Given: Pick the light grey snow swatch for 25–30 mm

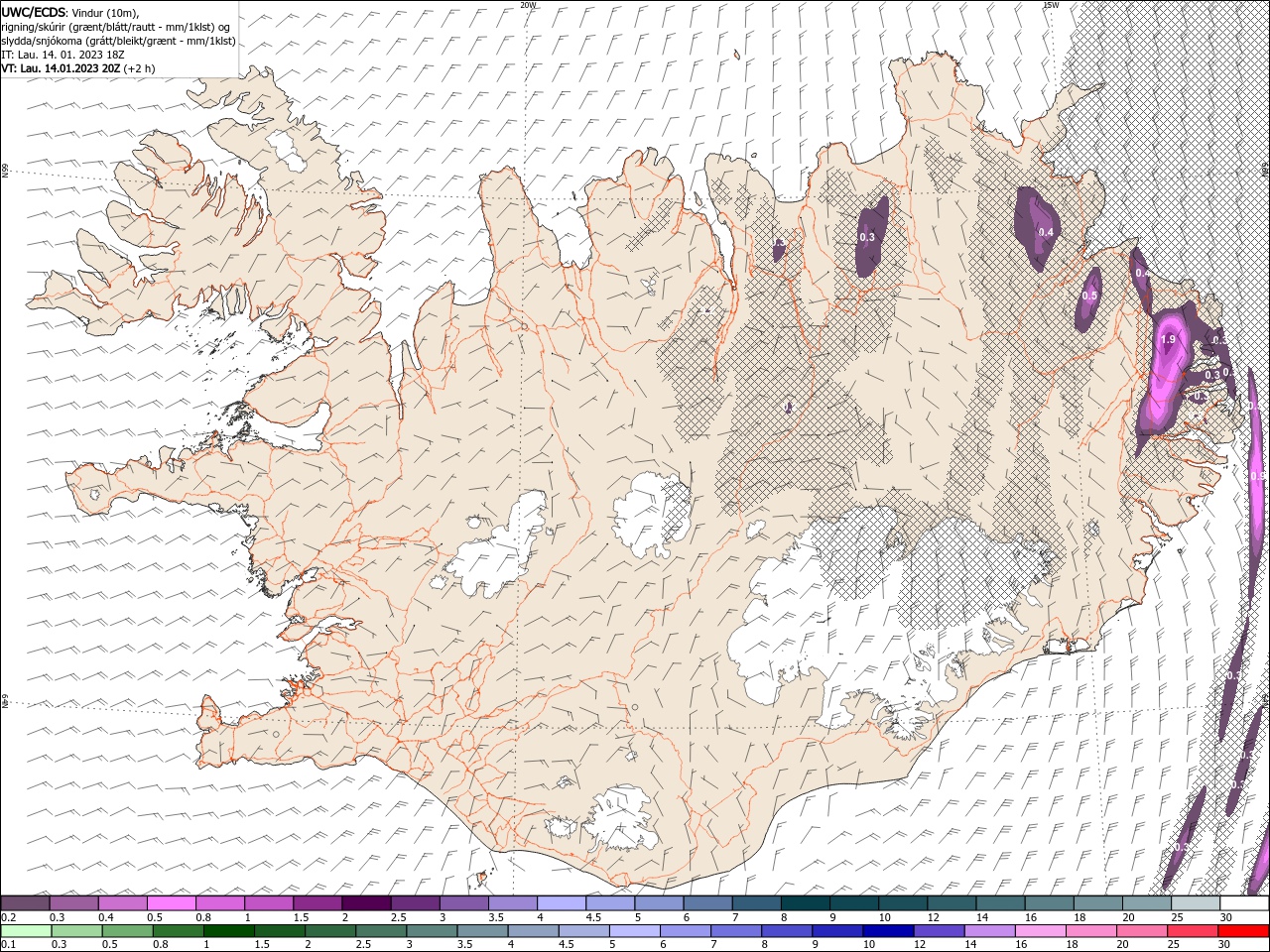Looking at the screenshot, I should coord(1197,903).
